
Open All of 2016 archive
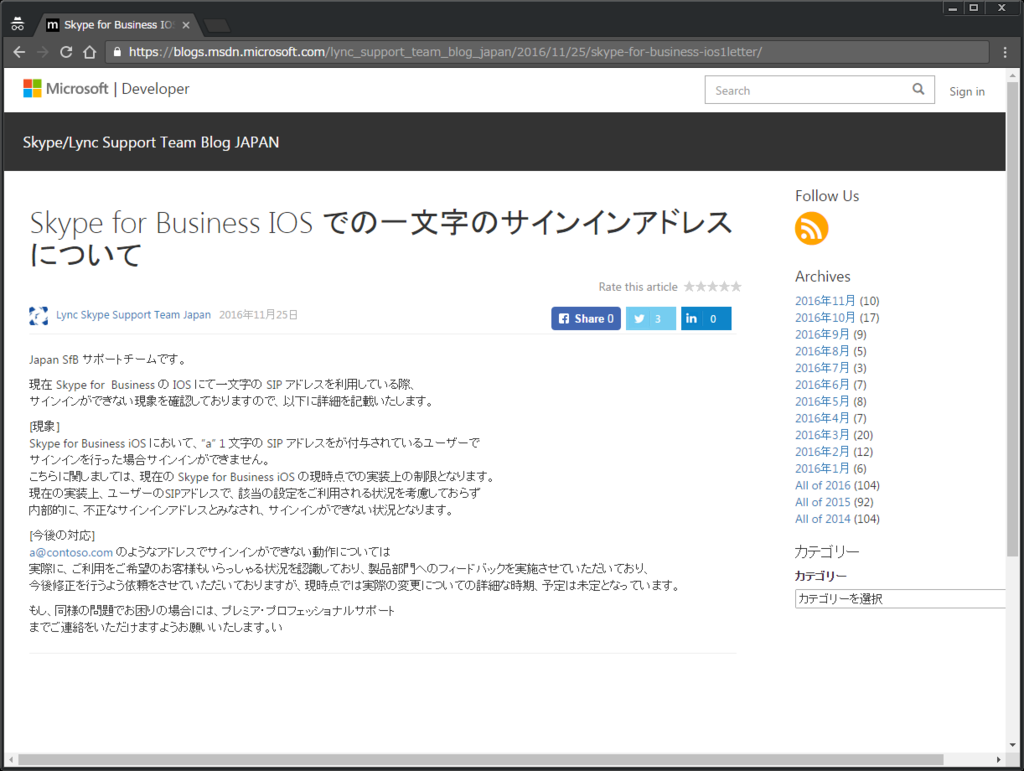coord(823,486)
